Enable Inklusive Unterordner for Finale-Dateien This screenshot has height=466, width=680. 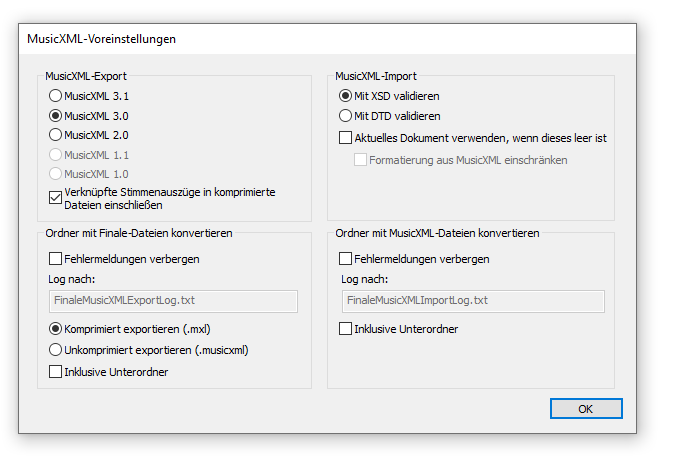55,372
